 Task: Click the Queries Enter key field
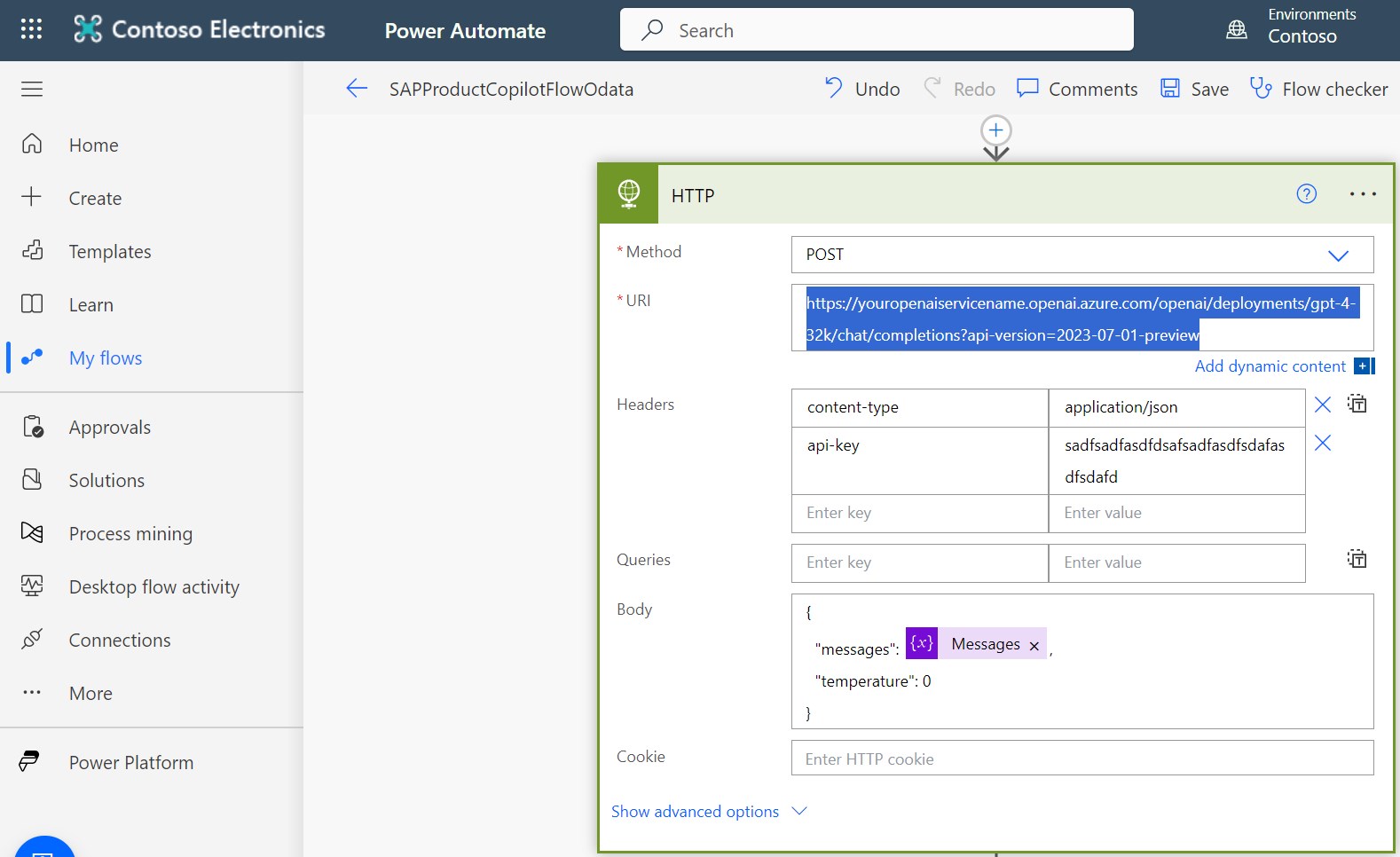[920, 562]
